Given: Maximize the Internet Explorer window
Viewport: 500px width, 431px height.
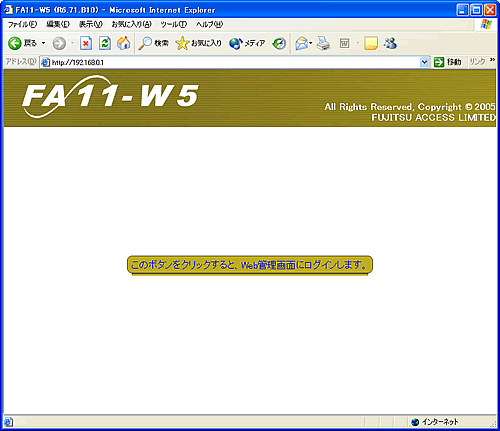Looking at the screenshot, I should coord(476,10).
